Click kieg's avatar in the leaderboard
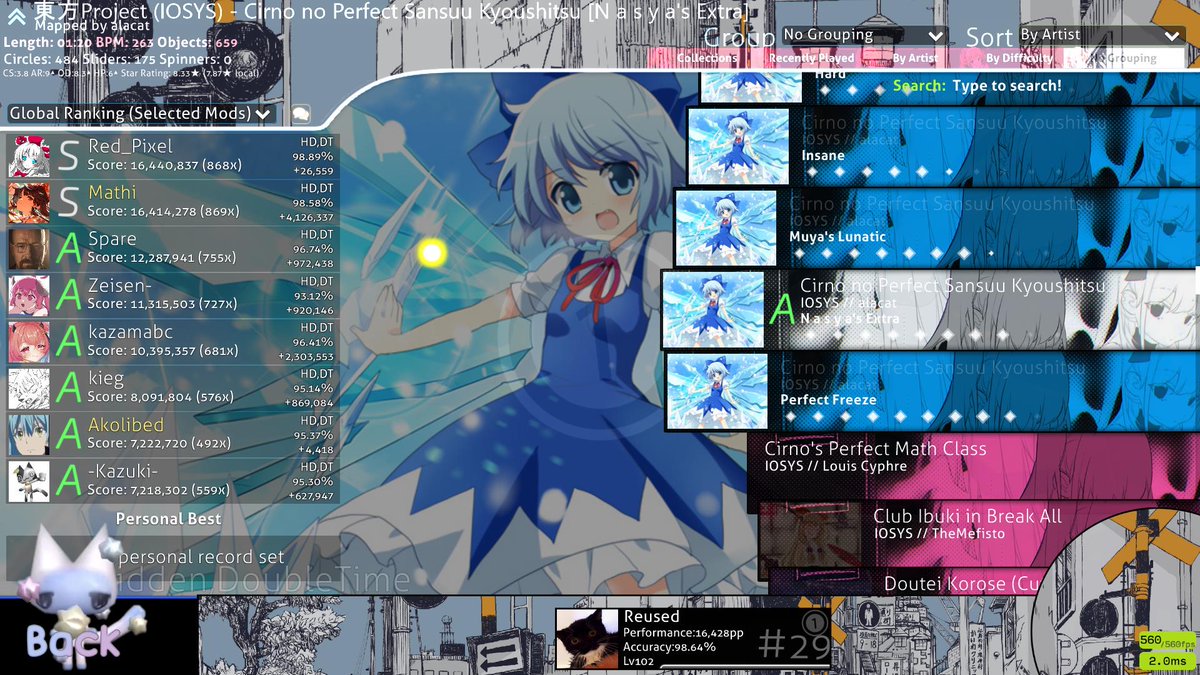 point(29,388)
